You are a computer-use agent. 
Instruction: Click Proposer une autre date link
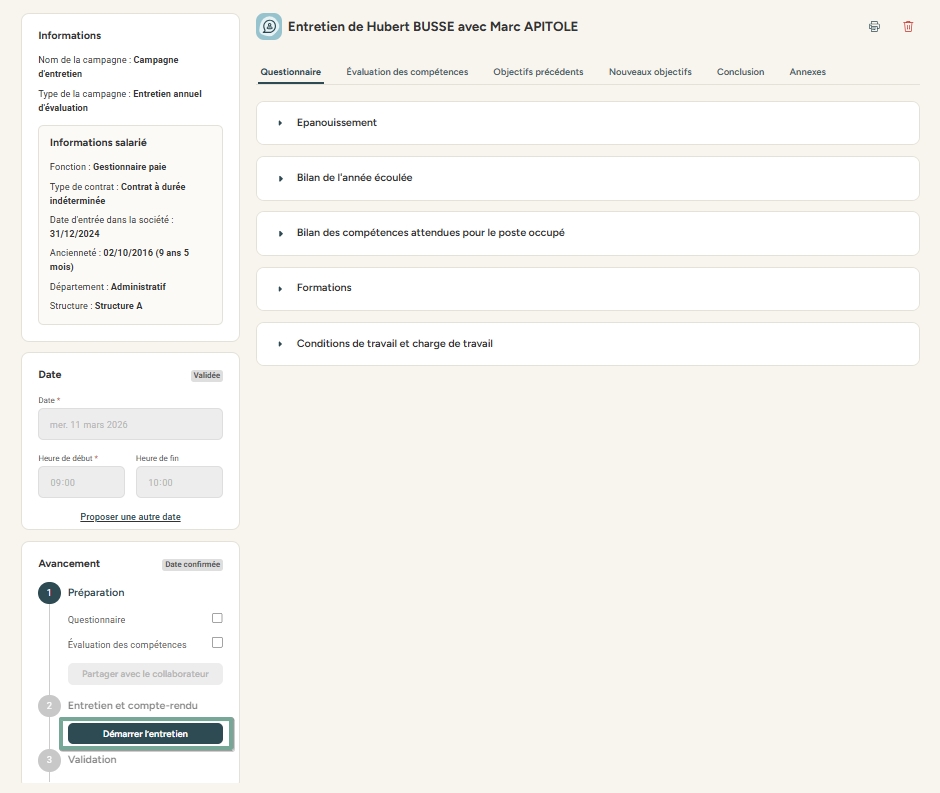[130, 517]
